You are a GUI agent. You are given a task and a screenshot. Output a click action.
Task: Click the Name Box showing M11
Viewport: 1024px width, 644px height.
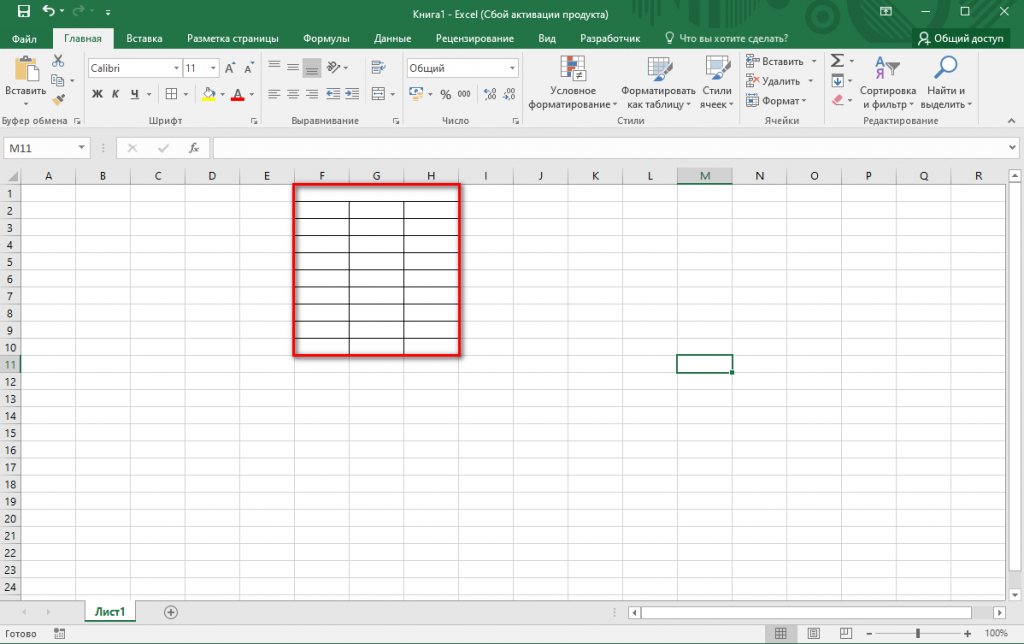coord(40,148)
